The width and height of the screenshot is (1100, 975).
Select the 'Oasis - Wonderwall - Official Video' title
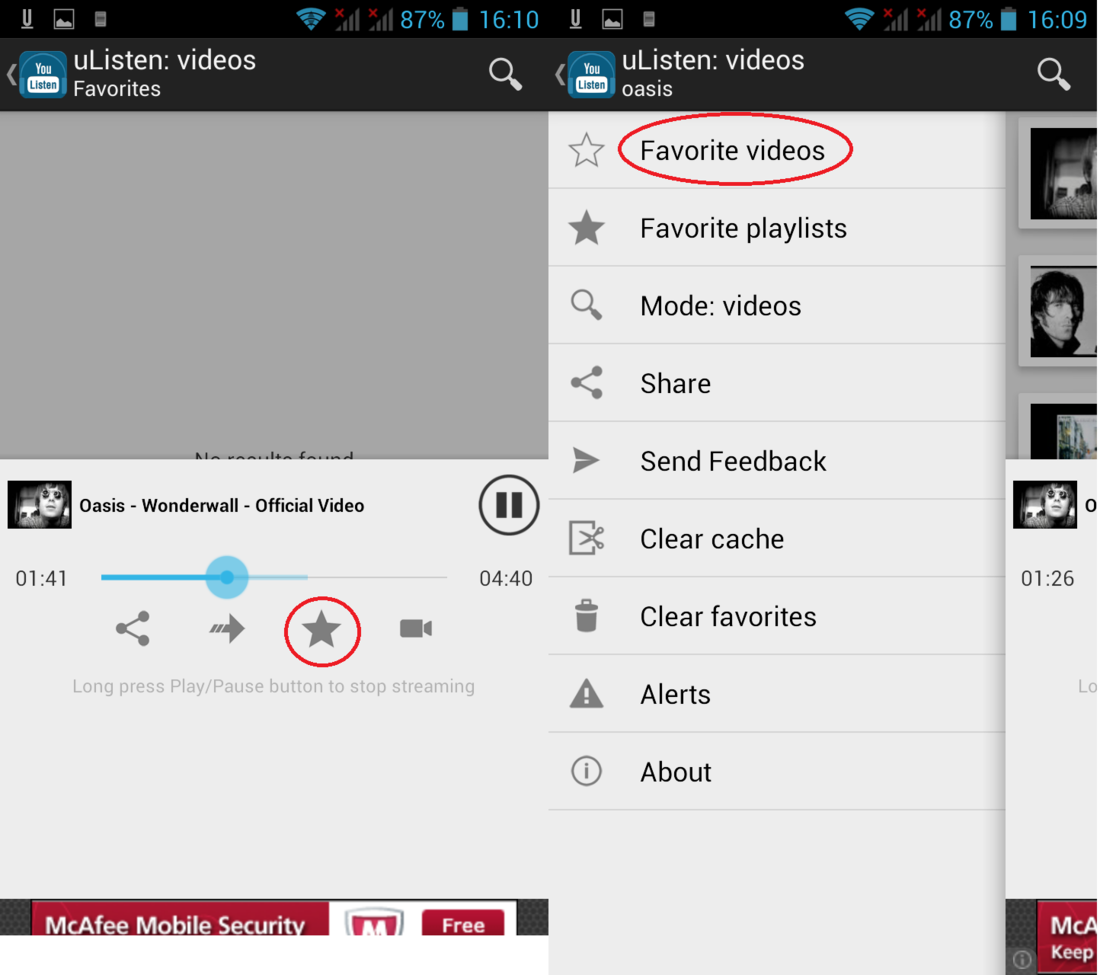(x=222, y=506)
